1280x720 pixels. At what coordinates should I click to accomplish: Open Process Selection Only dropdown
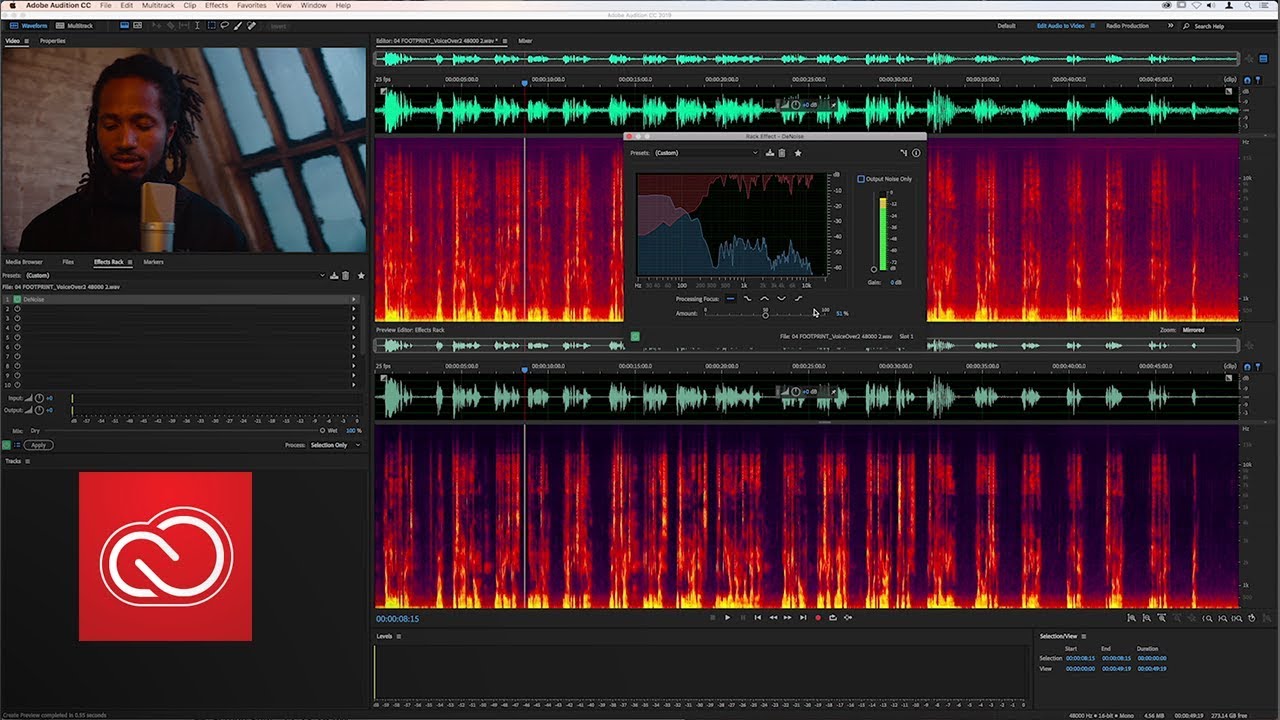coord(335,445)
